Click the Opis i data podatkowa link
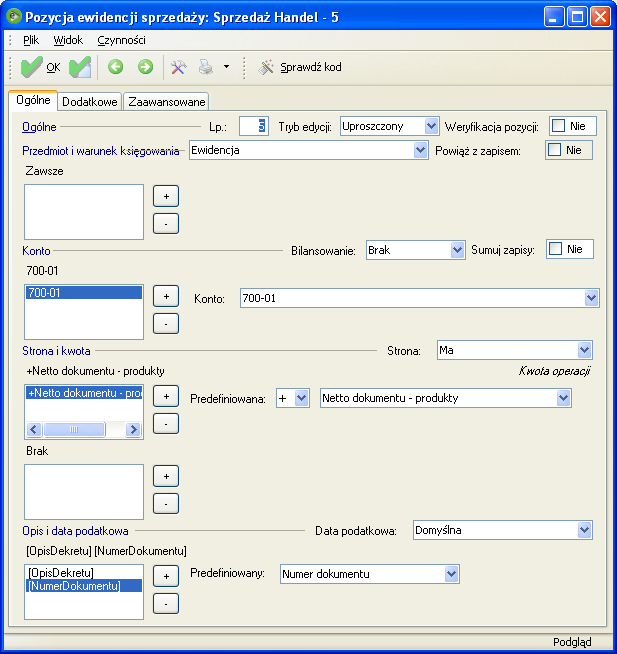This screenshot has height=654, width=617. 75,531
